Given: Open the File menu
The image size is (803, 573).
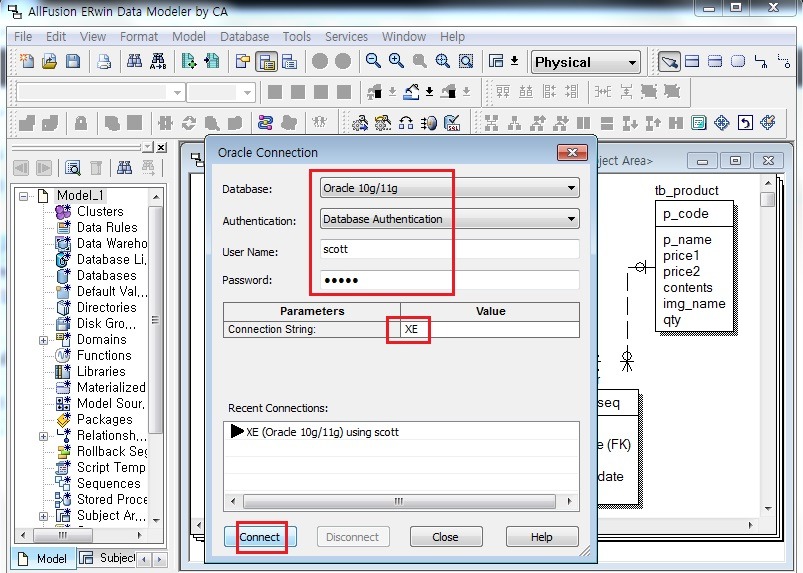Looking at the screenshot, I should 23,37.
